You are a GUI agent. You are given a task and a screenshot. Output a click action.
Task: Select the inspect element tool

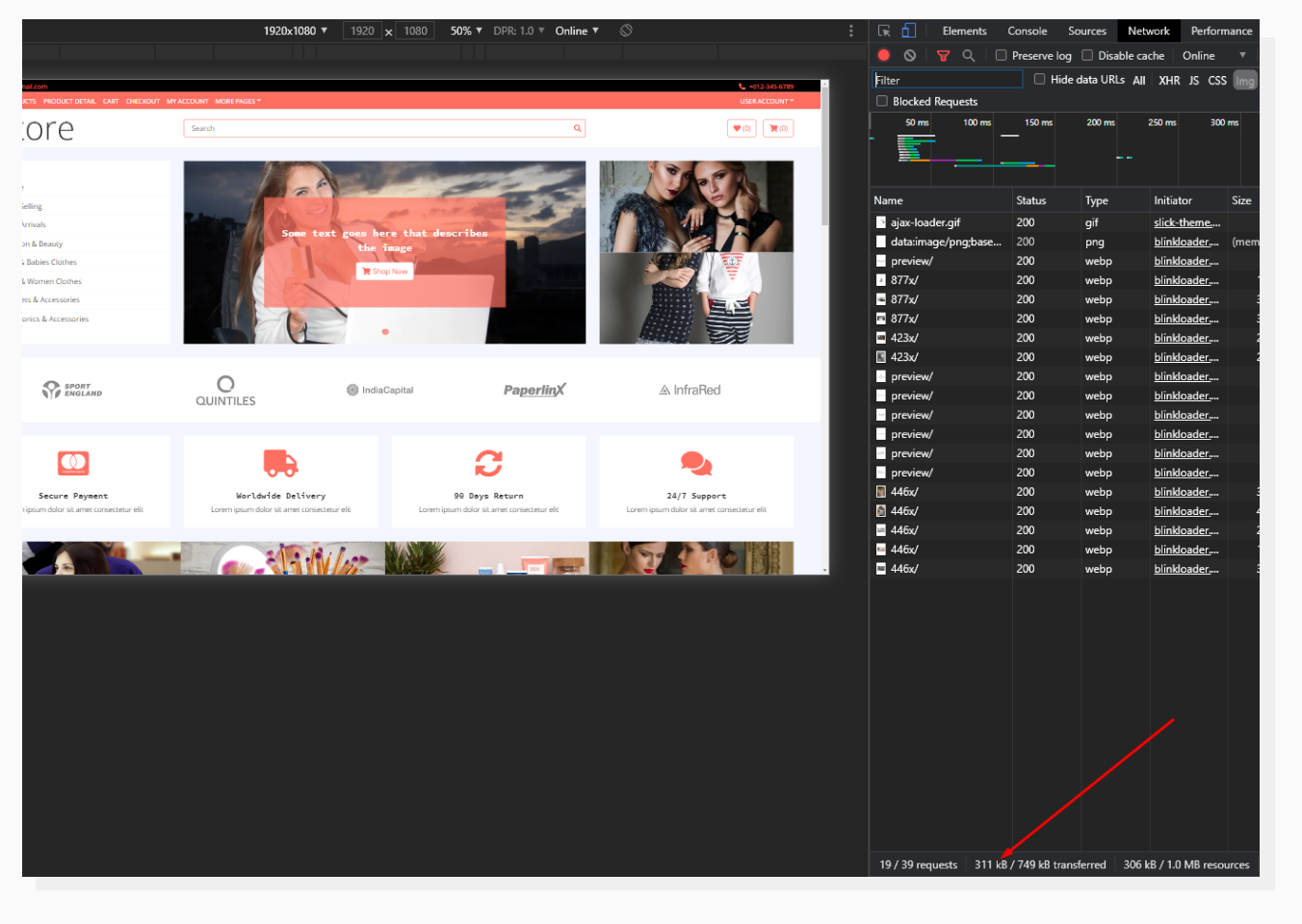[x=883, y=30]
